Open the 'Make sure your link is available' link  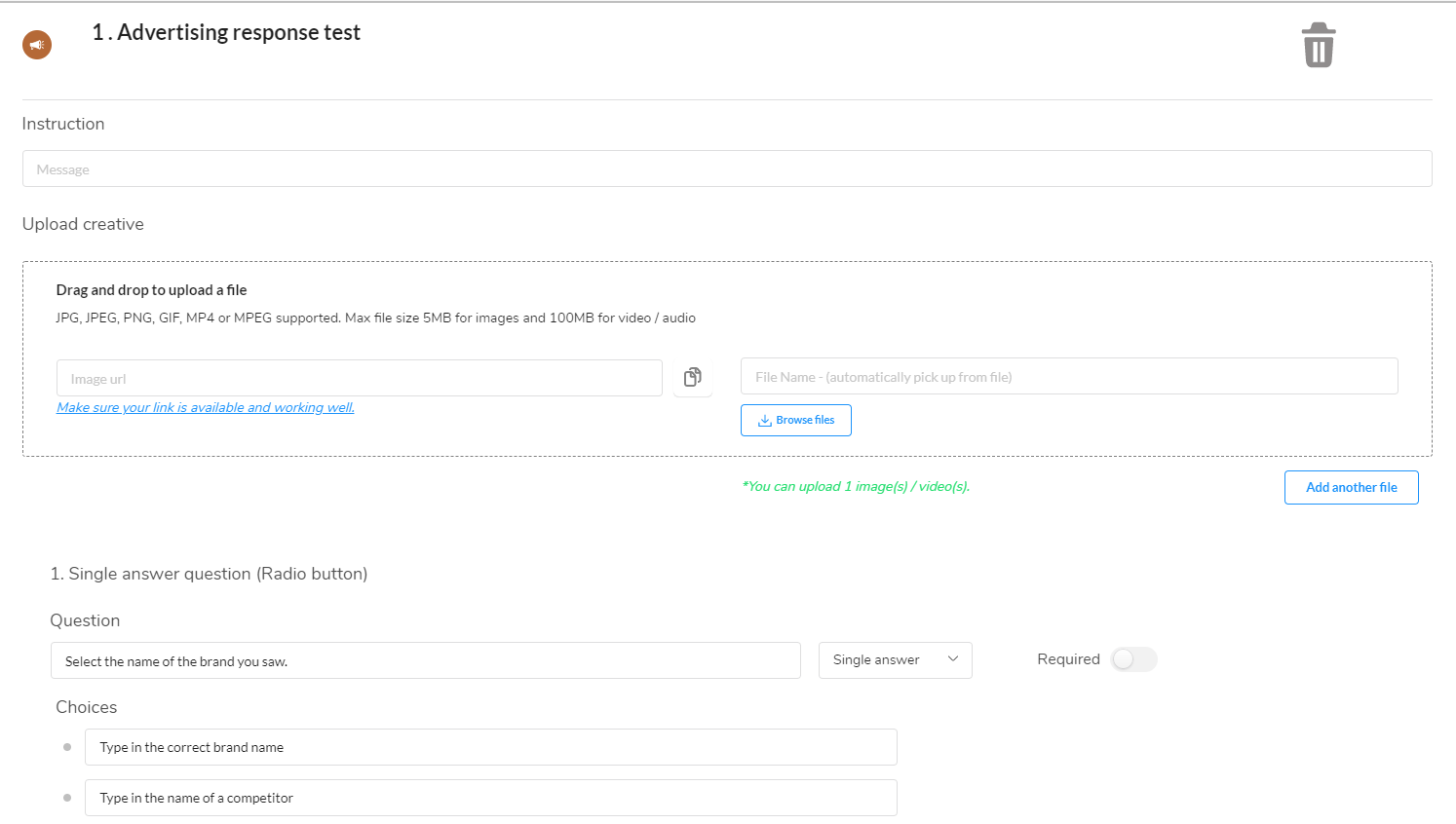[x=205, y=407]
